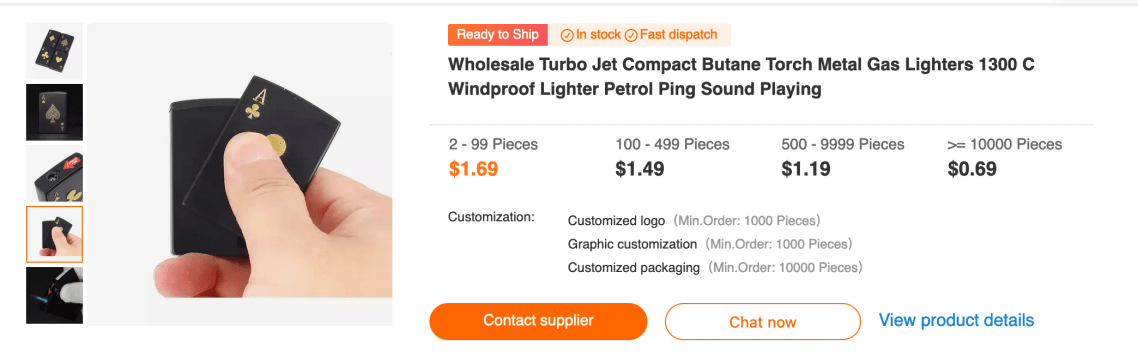Select the four-suit lighter thumbnail
This screenshot has height=363, width=1138.
[x=54, y=51]
